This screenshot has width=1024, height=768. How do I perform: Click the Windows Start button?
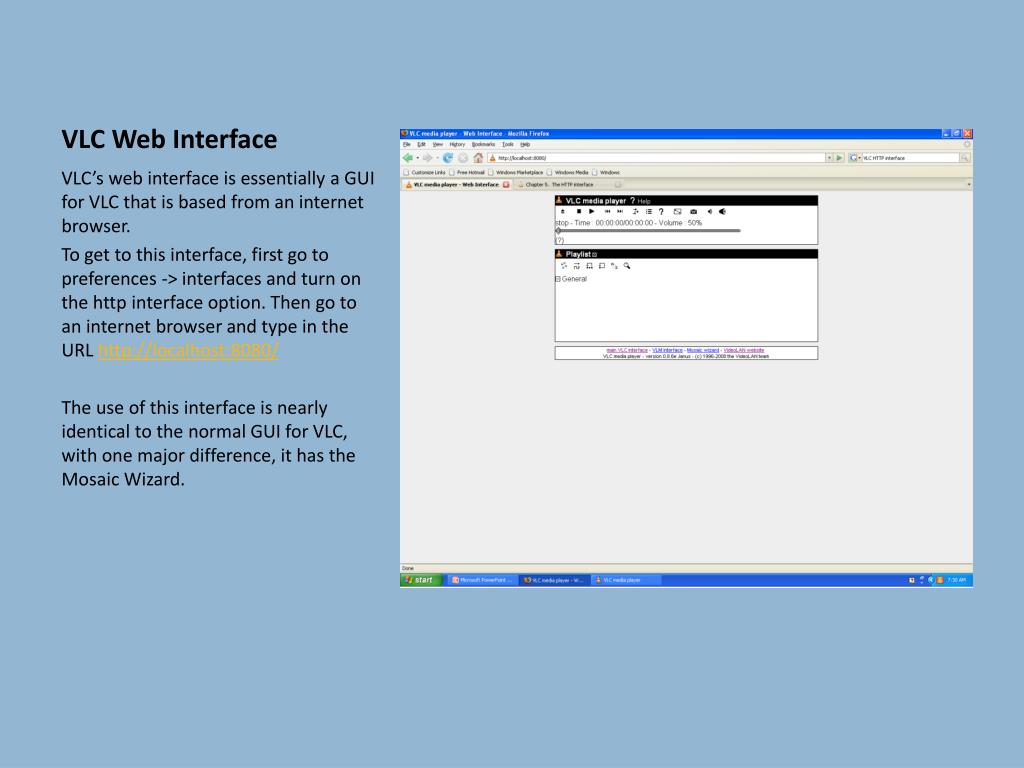pyautogui.click(x=421, y=580)
